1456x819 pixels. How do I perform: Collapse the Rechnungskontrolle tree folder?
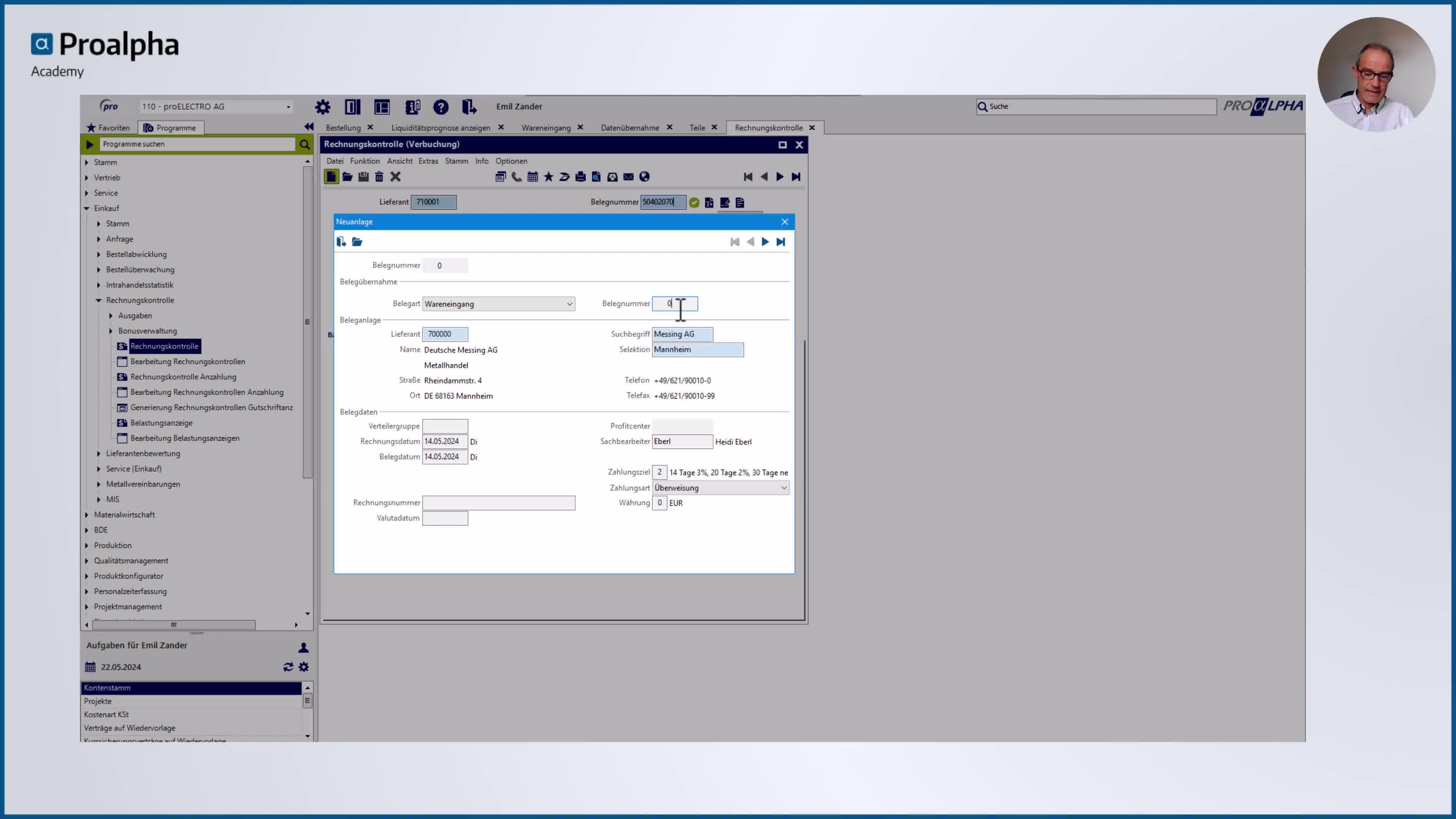pos(99,301)
